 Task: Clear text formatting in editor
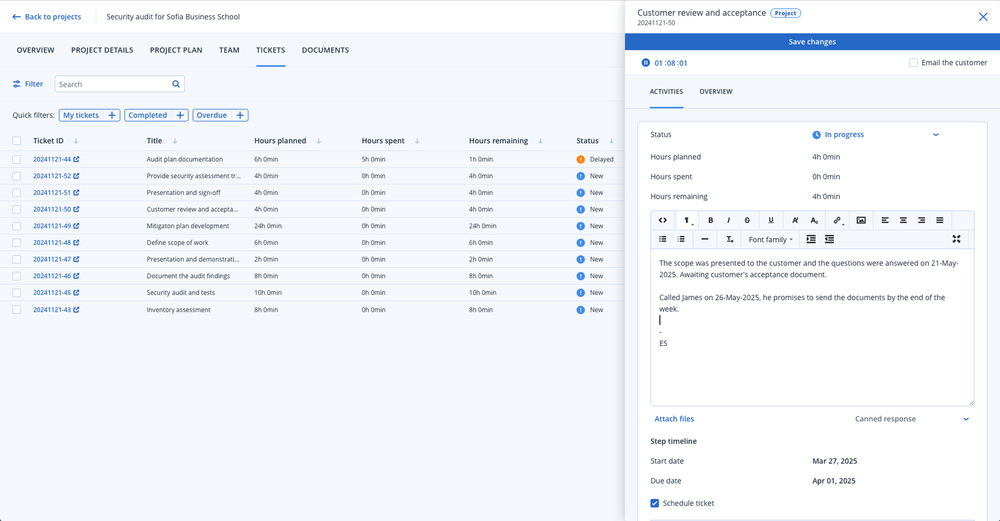pyautogui.click(x=729, y=239)
